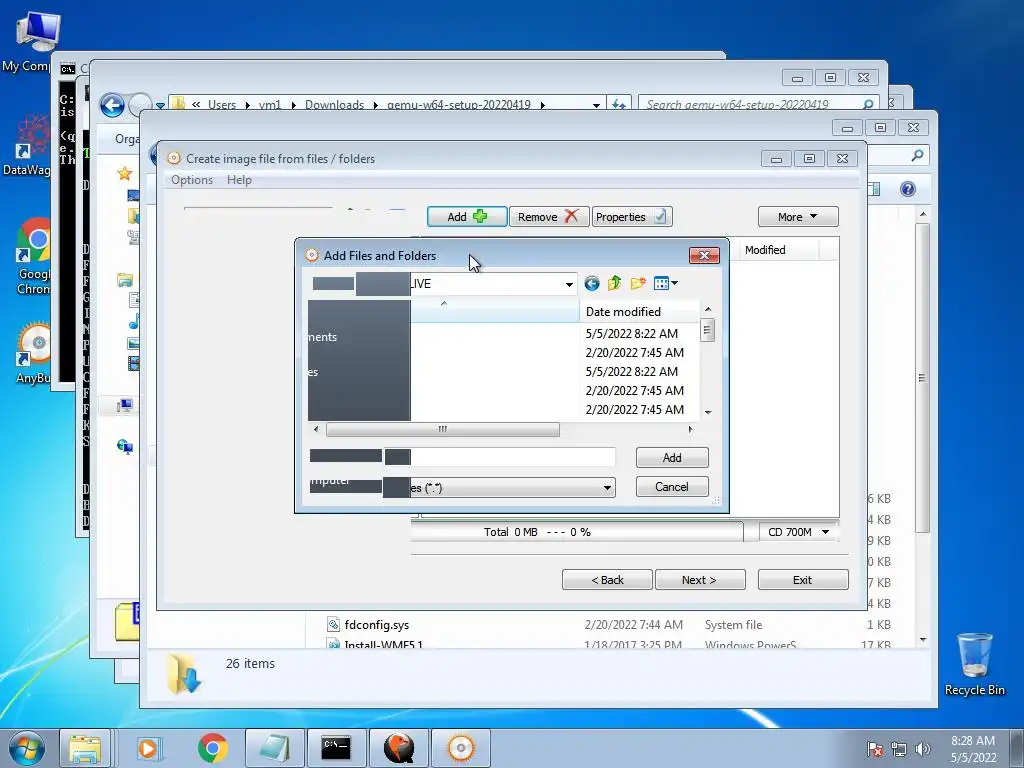Image resolution: width=1024 pixels, height=768 pixels.
Task: Click the dialog horizontal scrollbar thumb
Action: click(443, 429)
